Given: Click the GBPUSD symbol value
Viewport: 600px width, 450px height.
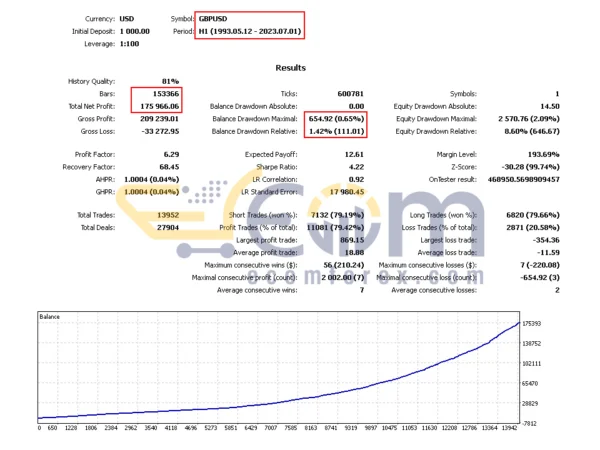Looking at the screenshot, I should click(x=239, y=19).
